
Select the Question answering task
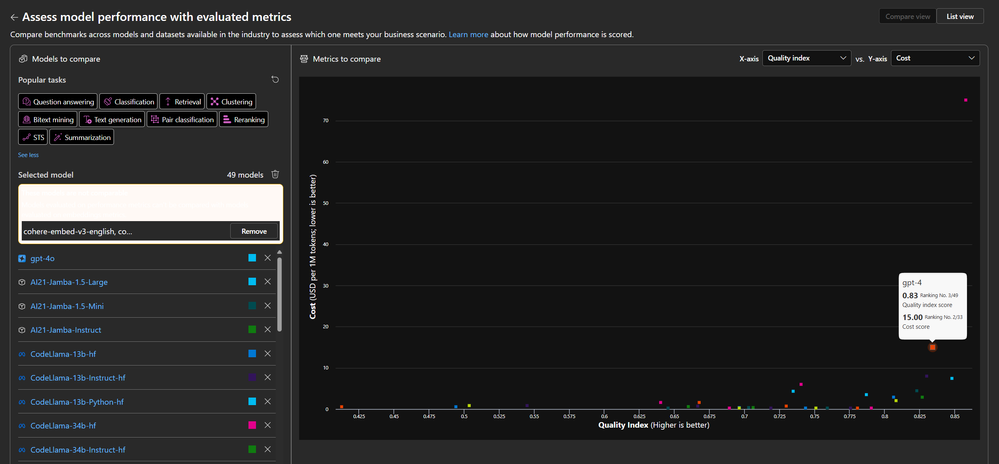[x=57, y=101]
